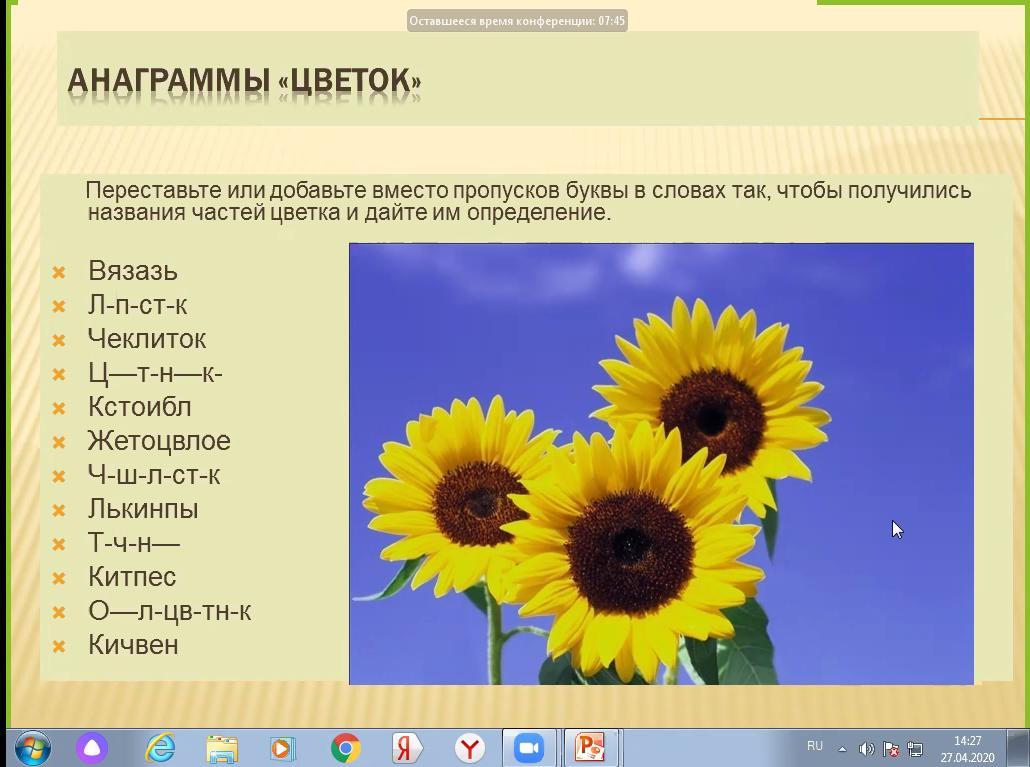The height and width of the screenshot is (767, 1030).
Task: Select the word Т-ч-н—
Action: [133, 543]
